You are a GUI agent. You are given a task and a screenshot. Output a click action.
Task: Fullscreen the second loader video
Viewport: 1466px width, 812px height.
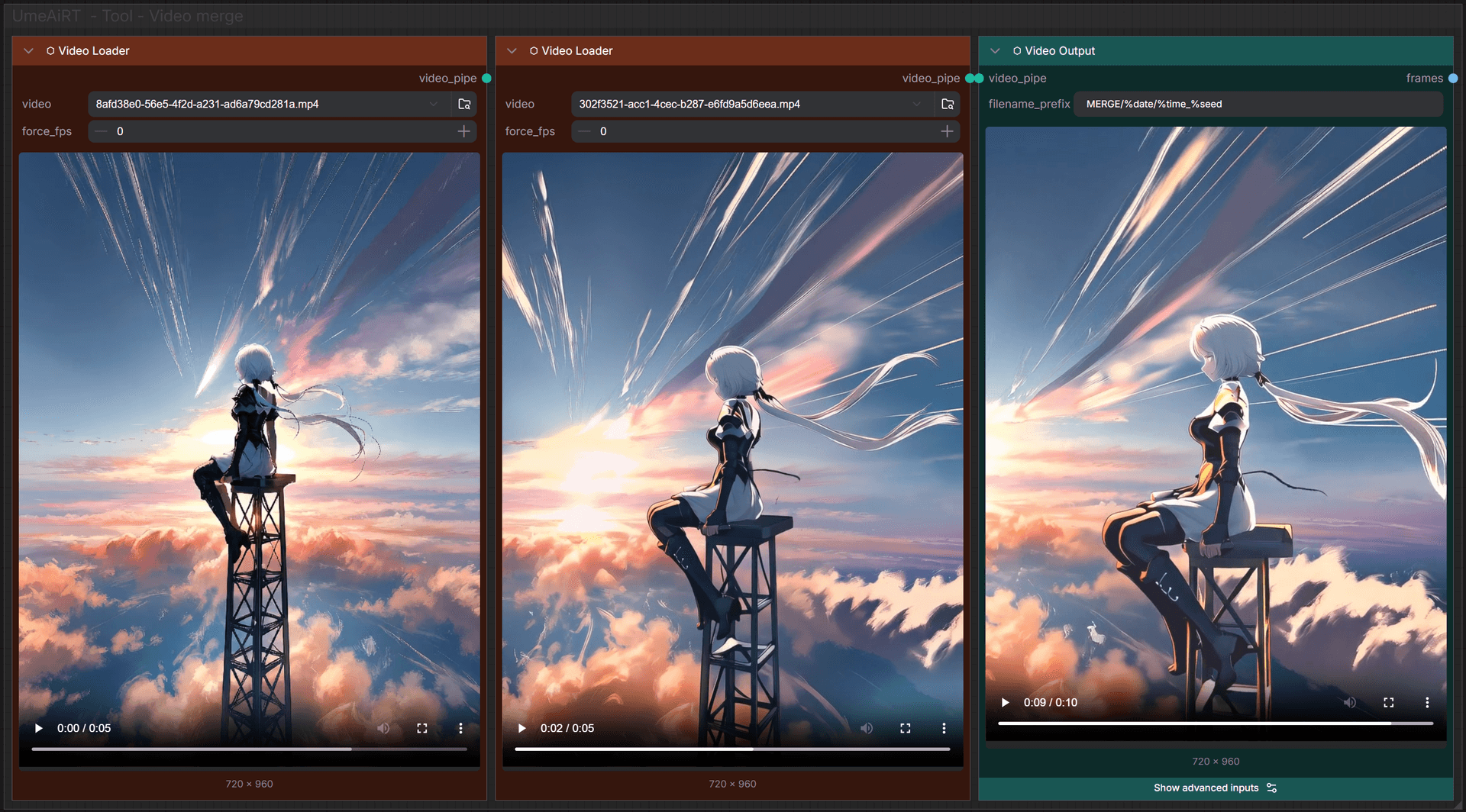coord(906,728)
